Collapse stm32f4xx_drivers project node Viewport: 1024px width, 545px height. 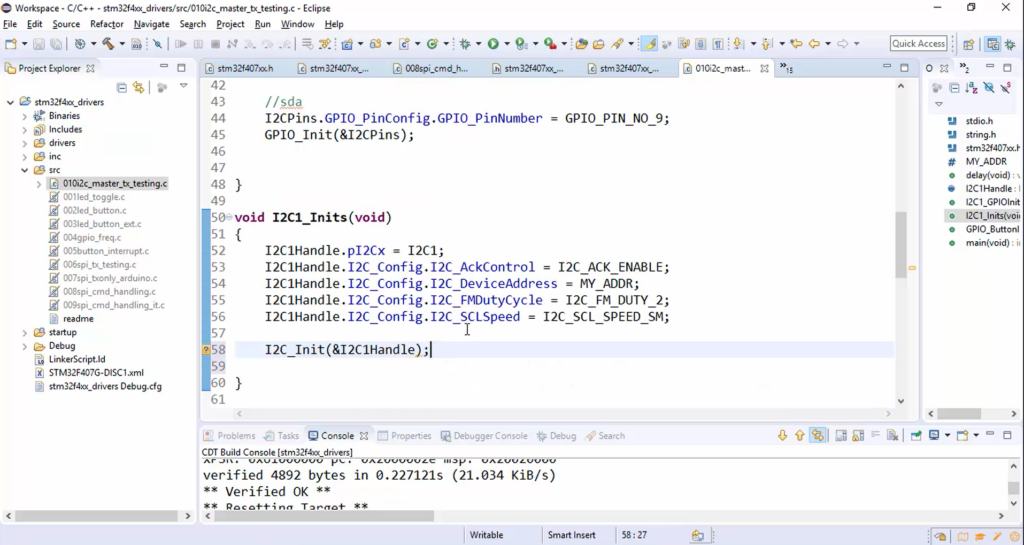[x=10, y=102]
